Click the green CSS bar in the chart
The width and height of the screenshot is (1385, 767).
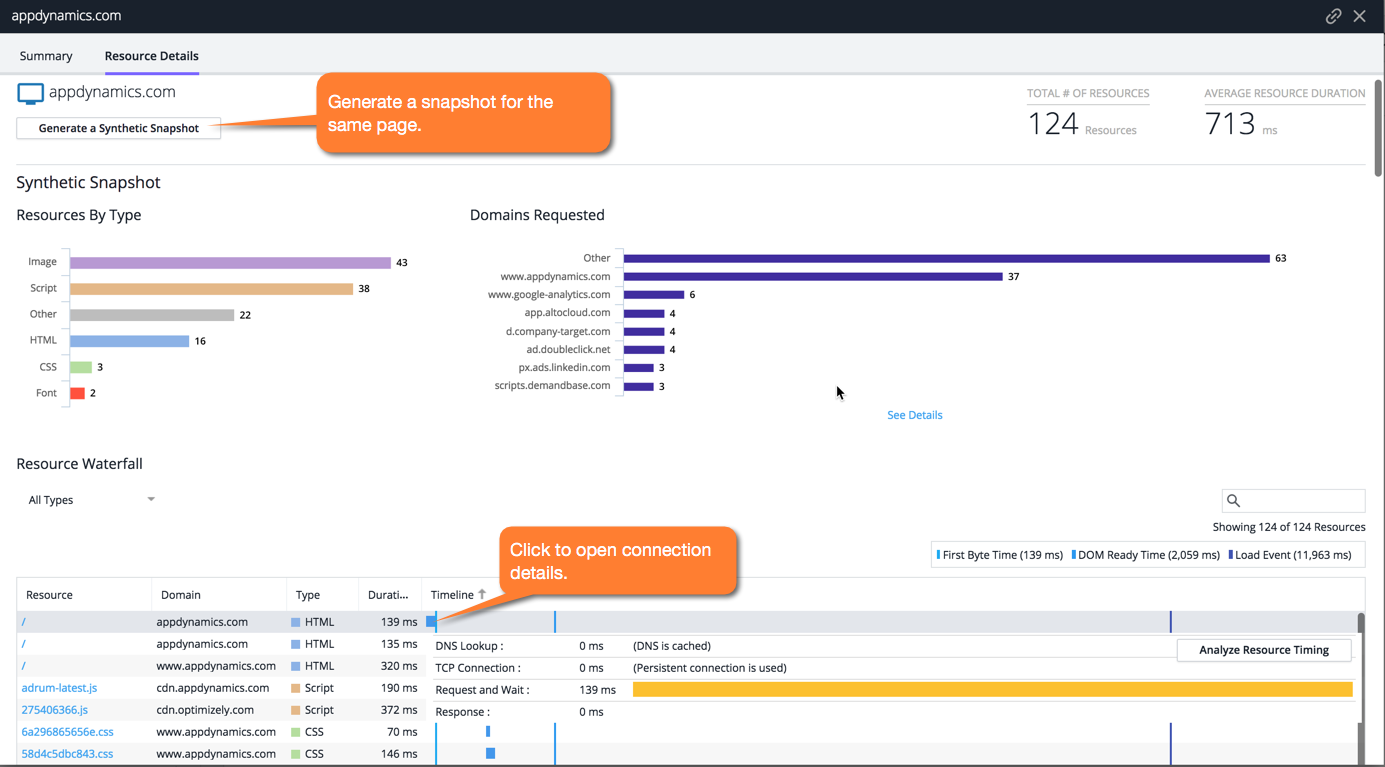(81, 367)
